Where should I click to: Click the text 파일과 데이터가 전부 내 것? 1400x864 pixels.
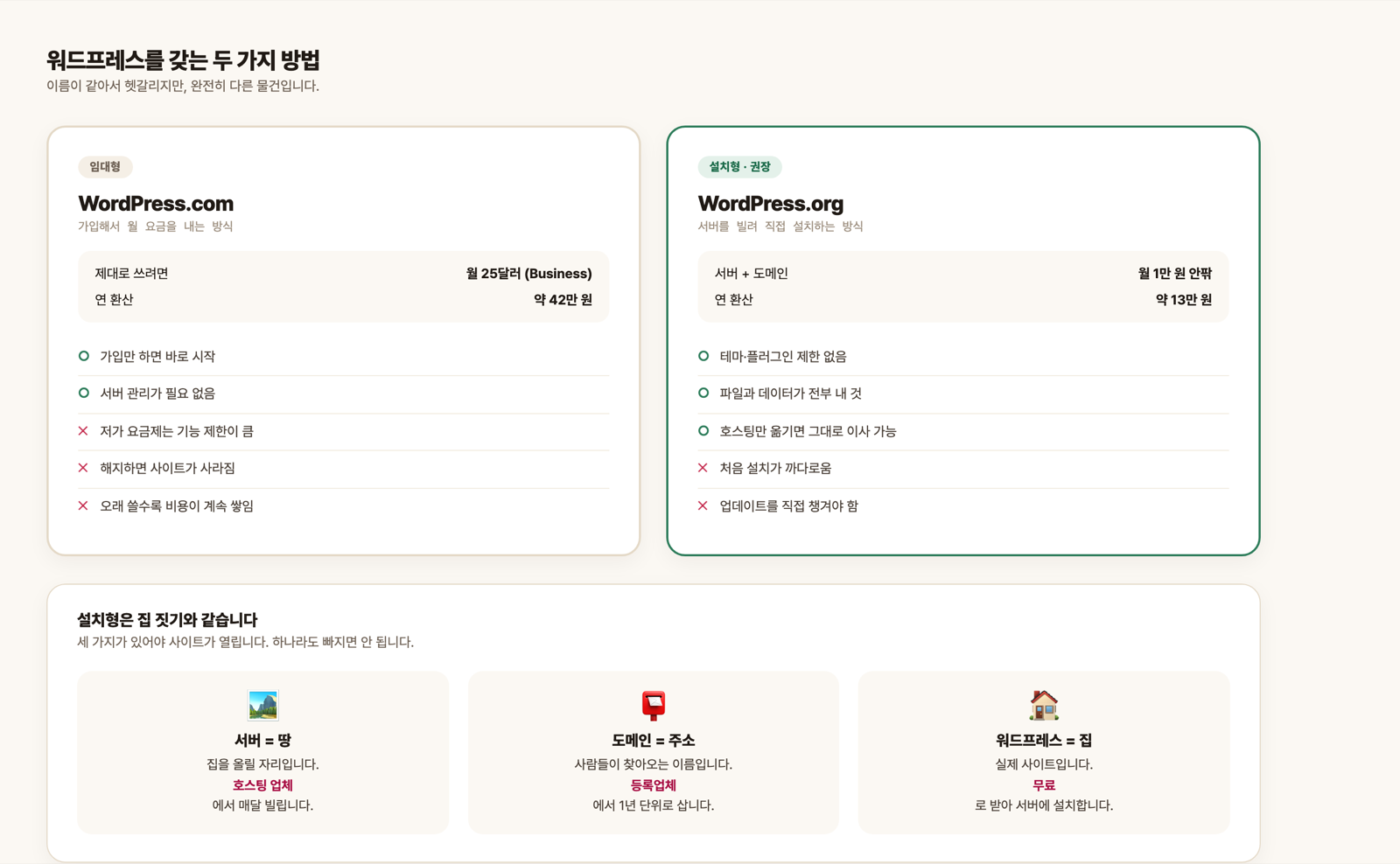click(x=790, y=394)
